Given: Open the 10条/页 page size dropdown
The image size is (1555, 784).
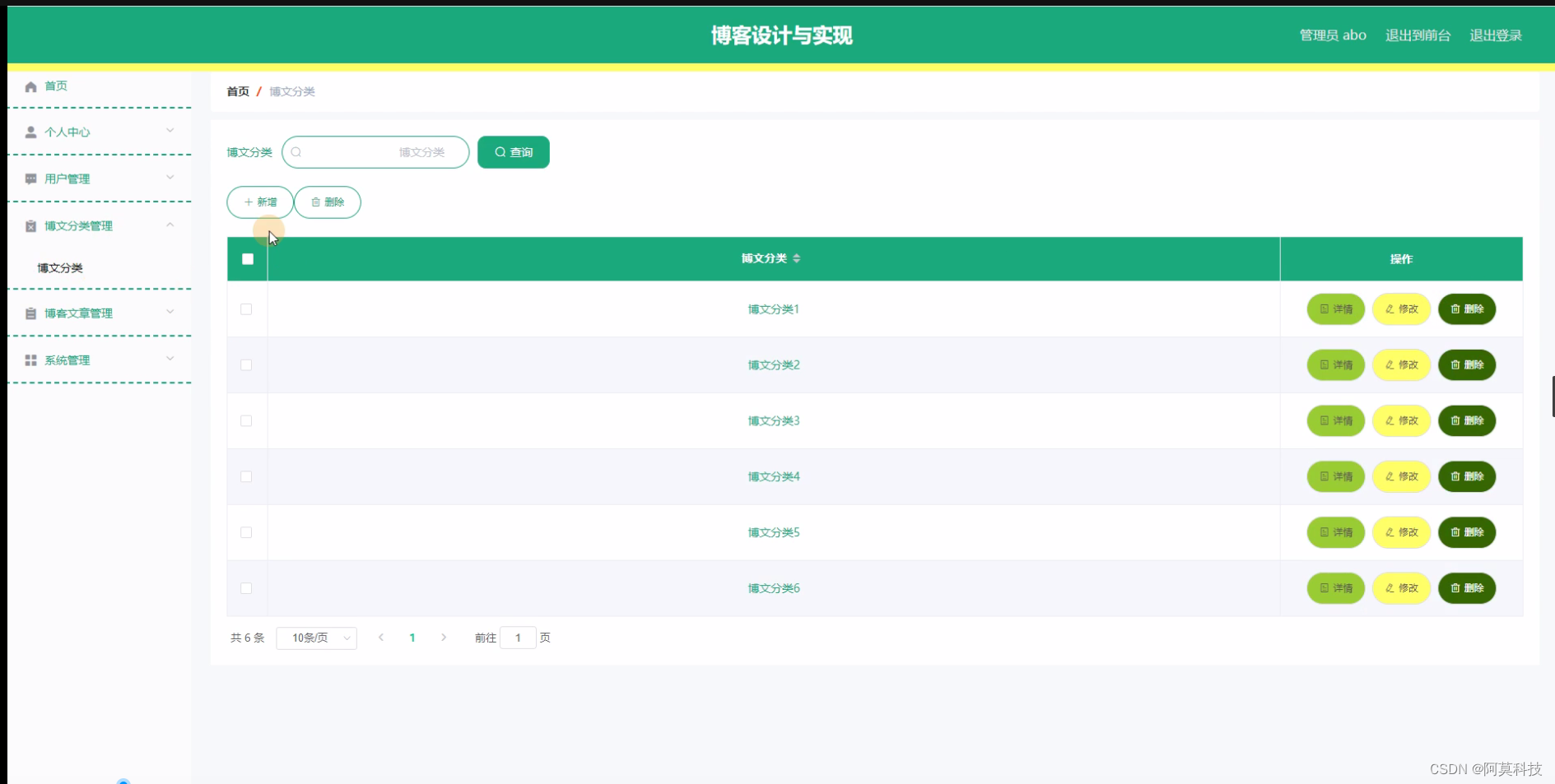Looking at the screenshot, I should 316,638.
